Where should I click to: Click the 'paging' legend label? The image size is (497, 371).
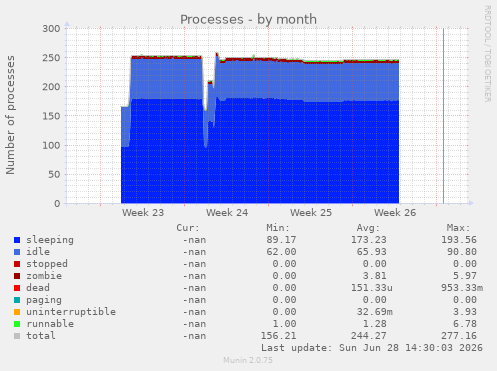(x=44, y=300)
